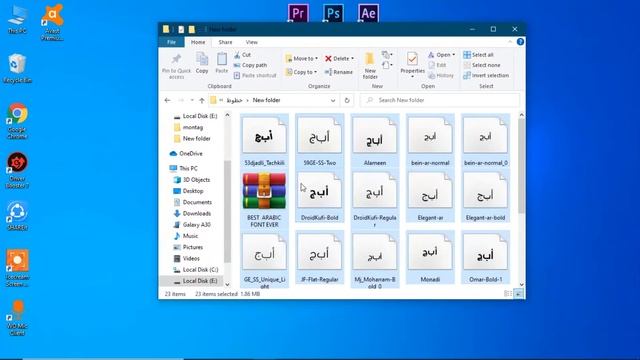The height and width of the screenshot is (360, 640).
Task: Click the Back navigation arrow
Action: tap(167, 100)
